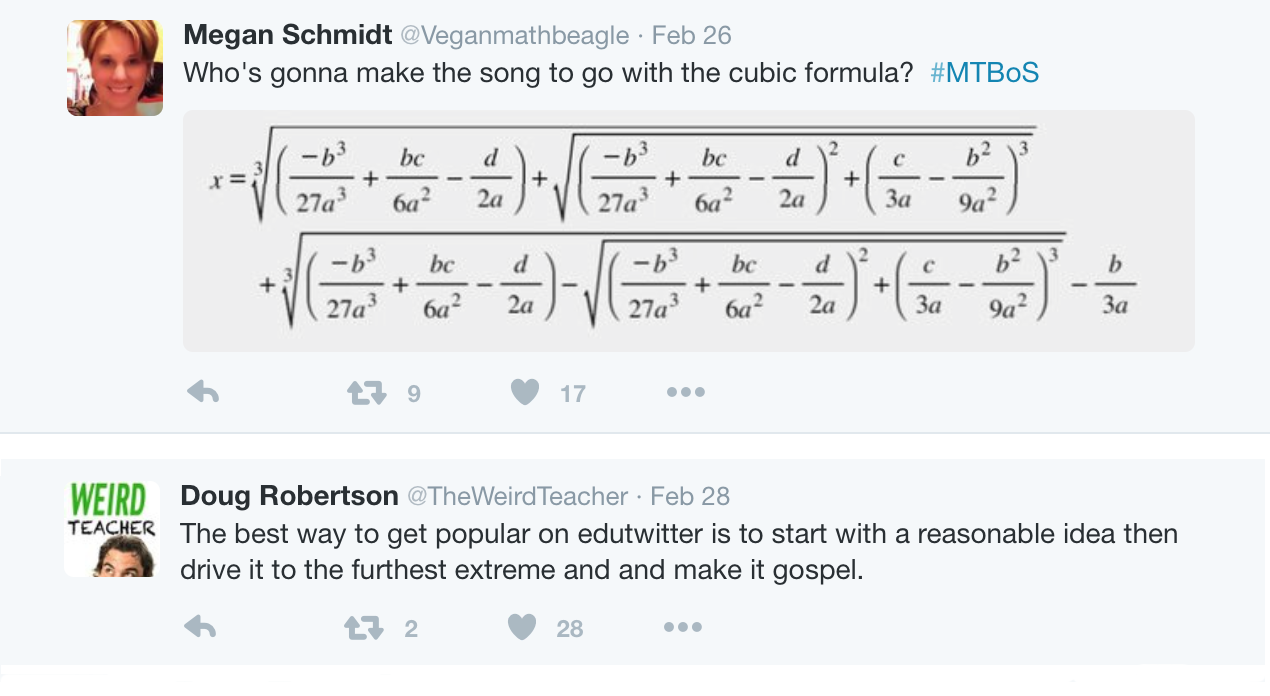Open the Feb 26 tweet timestamp
1270x696 pixels.
691,36
